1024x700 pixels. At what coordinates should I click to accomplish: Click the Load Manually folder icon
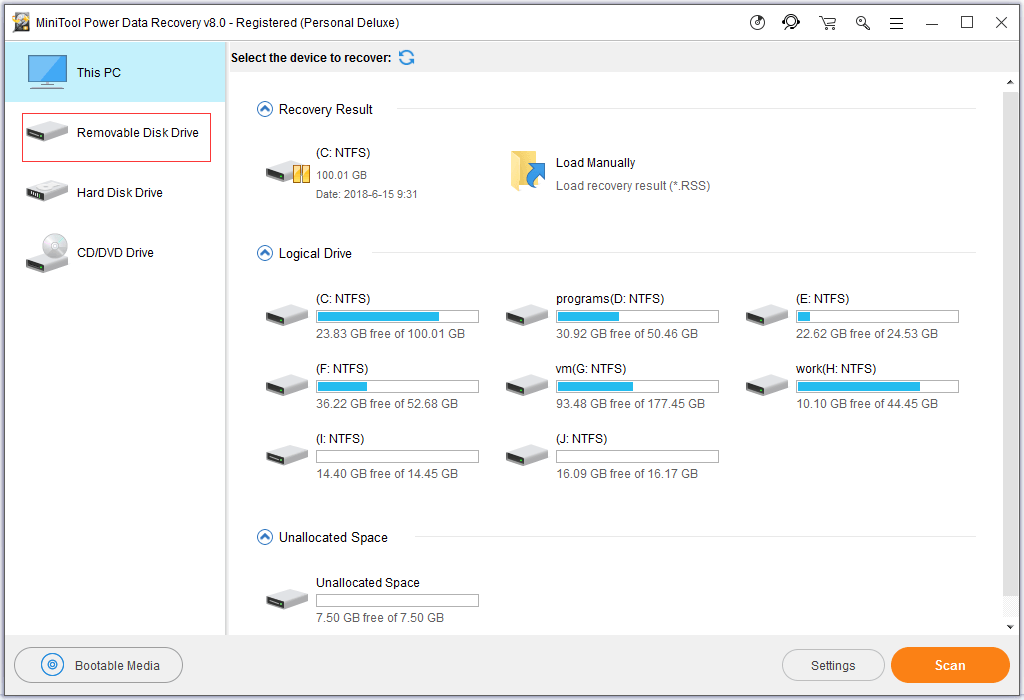[x=528, y=170]
